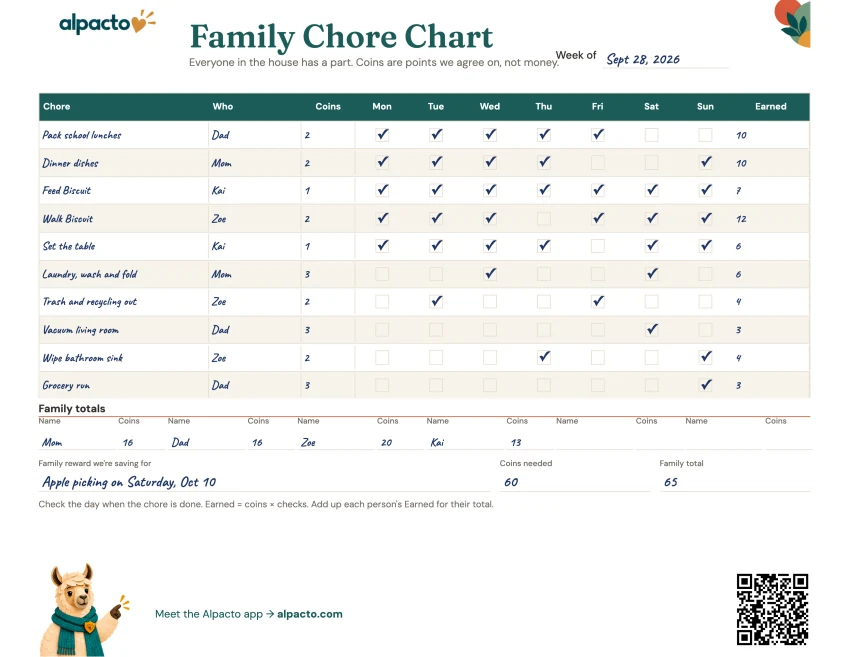Toggle Sunday checkbox for Dinner dishes
Image resolution: width=849 pixels, height=657 pixels.
[706, 162]
